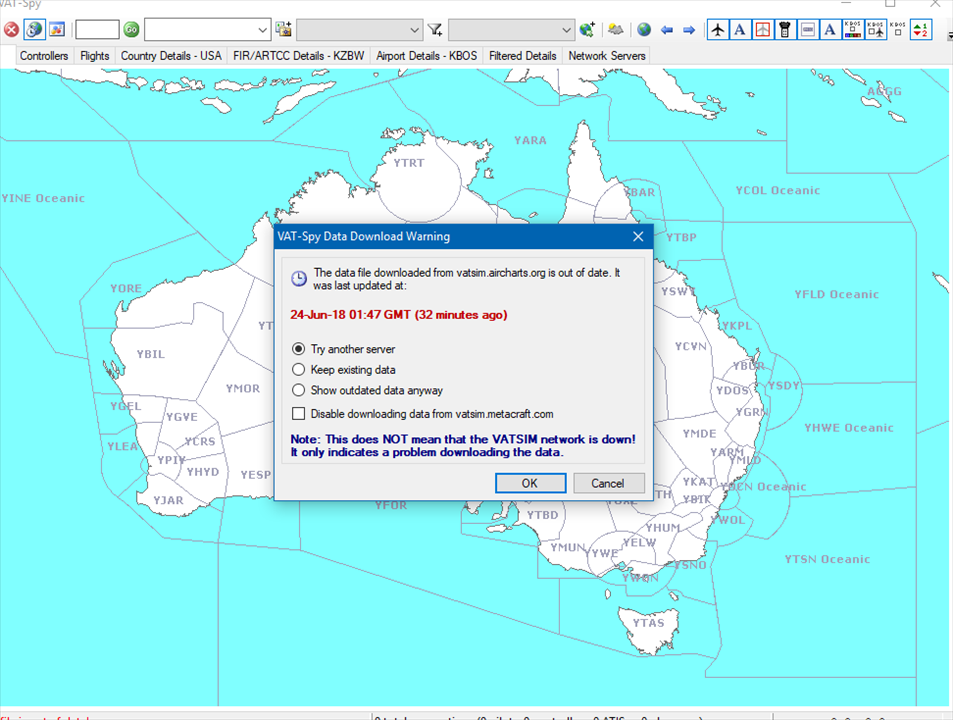Viewport: 953px width, 720px height.
Task: Select the Keep existing data option
Action: coord(344,370)
